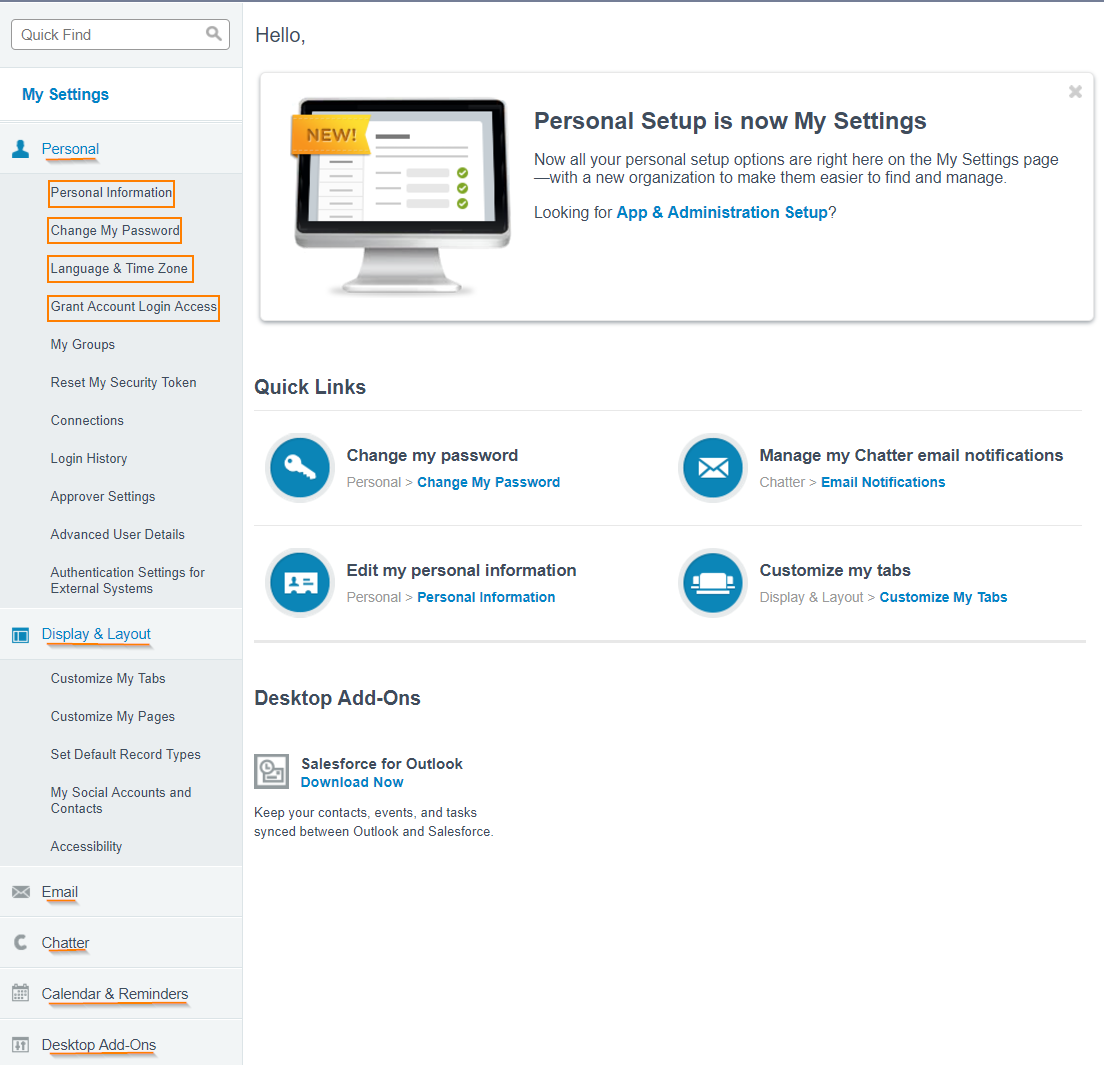Viewport: 1104px width, 1065px height.
Task: Click the ID card icon for personal information
Action: pos(300,582)
